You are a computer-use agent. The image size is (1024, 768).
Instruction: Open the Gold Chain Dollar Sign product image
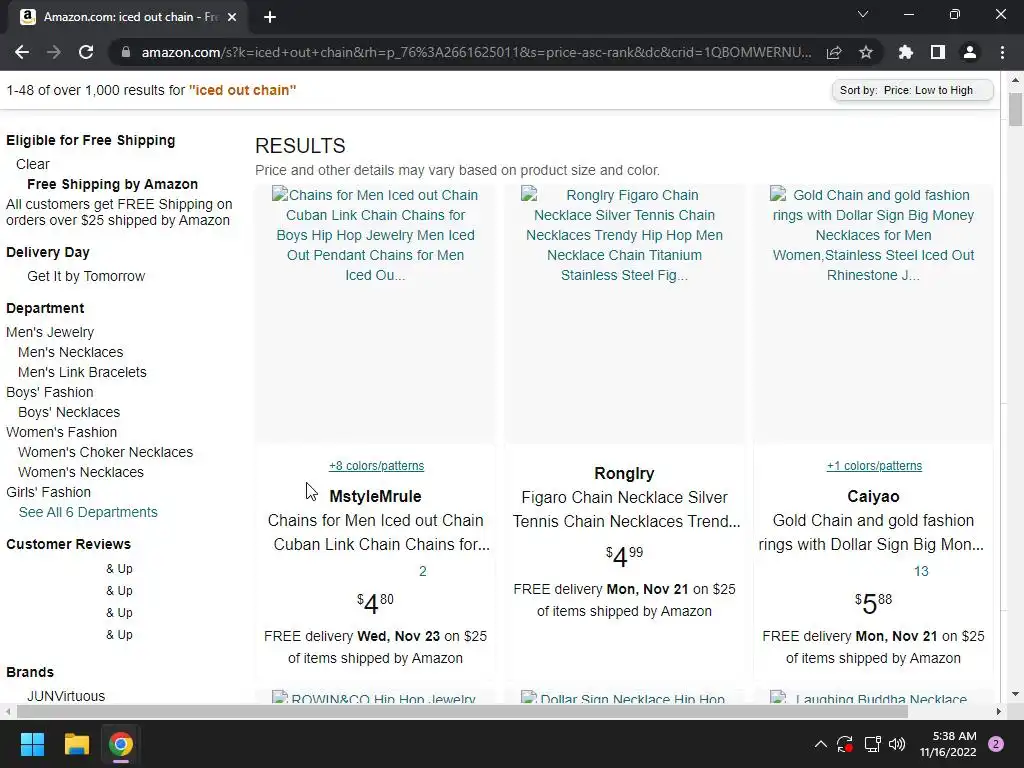click(x=873, y=313)
